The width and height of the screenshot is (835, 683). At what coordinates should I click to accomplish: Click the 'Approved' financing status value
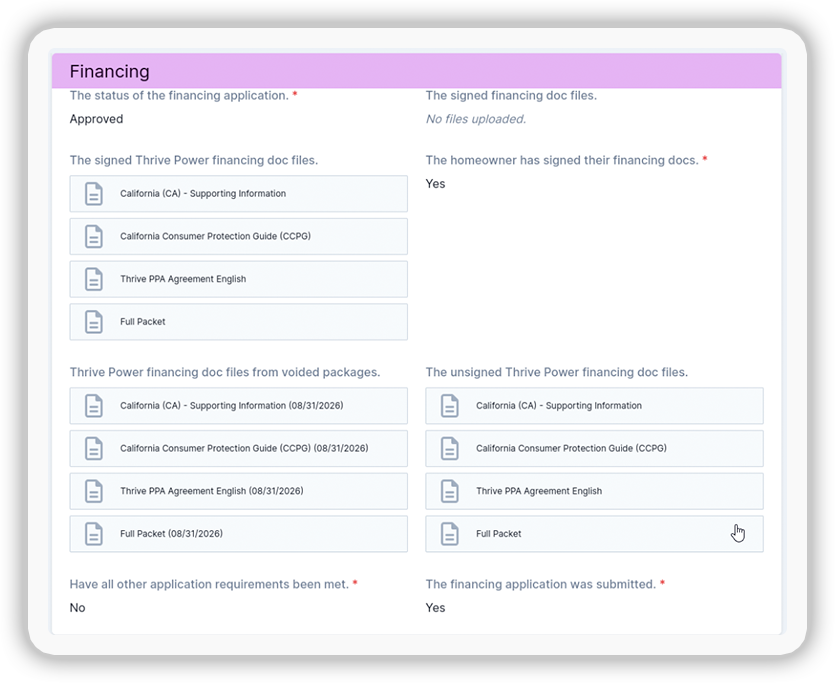pos(96,119)
